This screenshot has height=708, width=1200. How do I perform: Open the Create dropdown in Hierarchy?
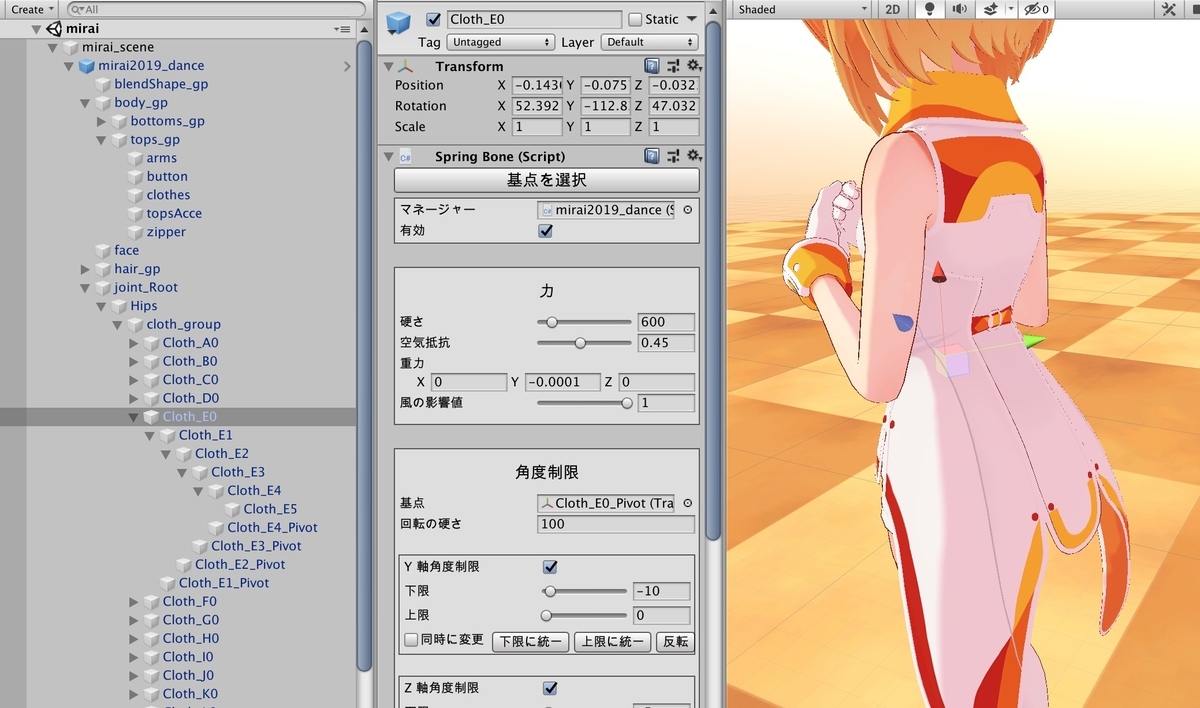point(33,9)
